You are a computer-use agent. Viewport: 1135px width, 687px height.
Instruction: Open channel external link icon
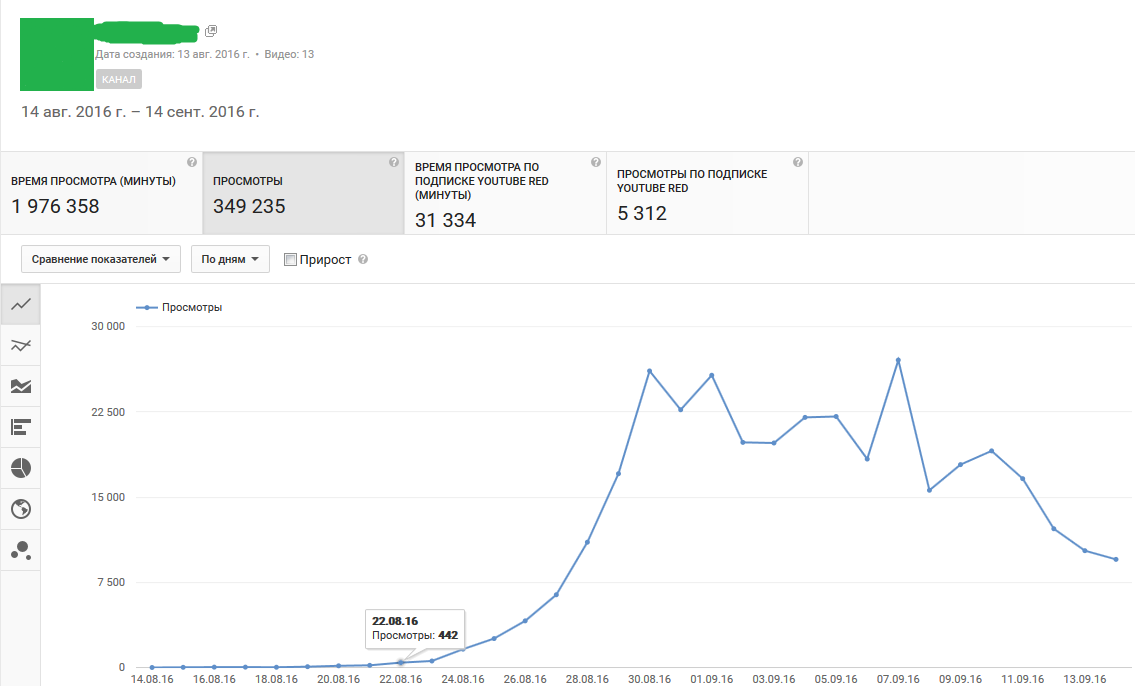click(x=211, y=31)
